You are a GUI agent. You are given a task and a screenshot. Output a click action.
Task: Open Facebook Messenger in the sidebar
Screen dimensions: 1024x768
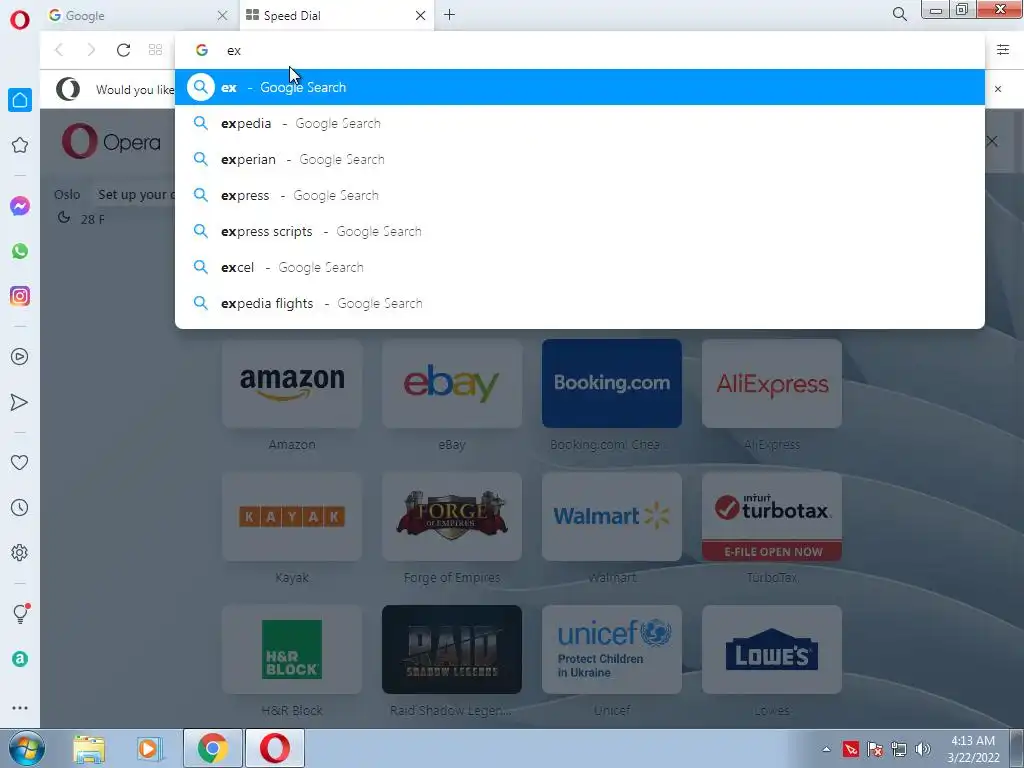click(x=20, y=206)
